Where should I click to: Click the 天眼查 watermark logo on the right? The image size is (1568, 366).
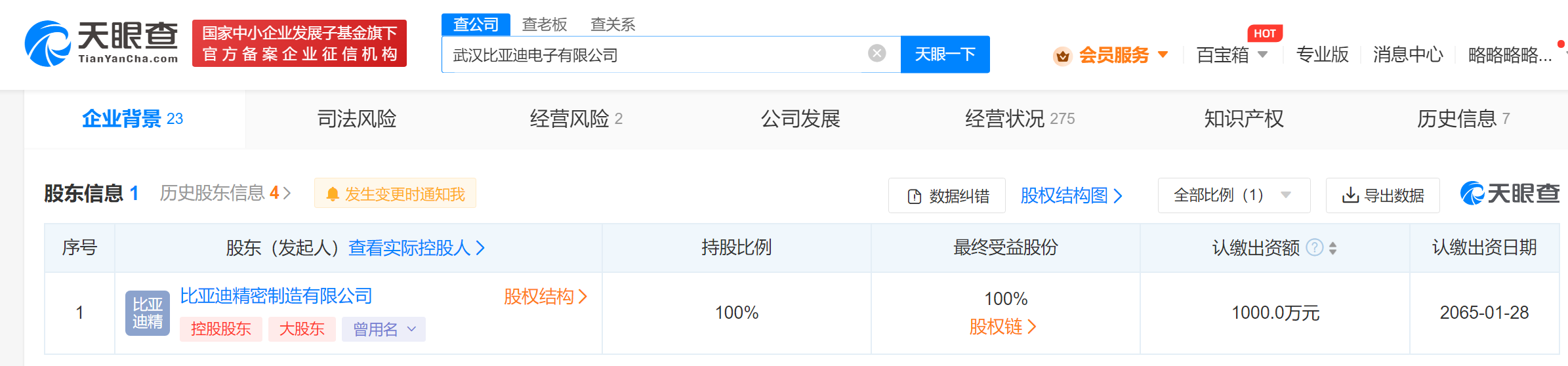tap(1509, 193)
